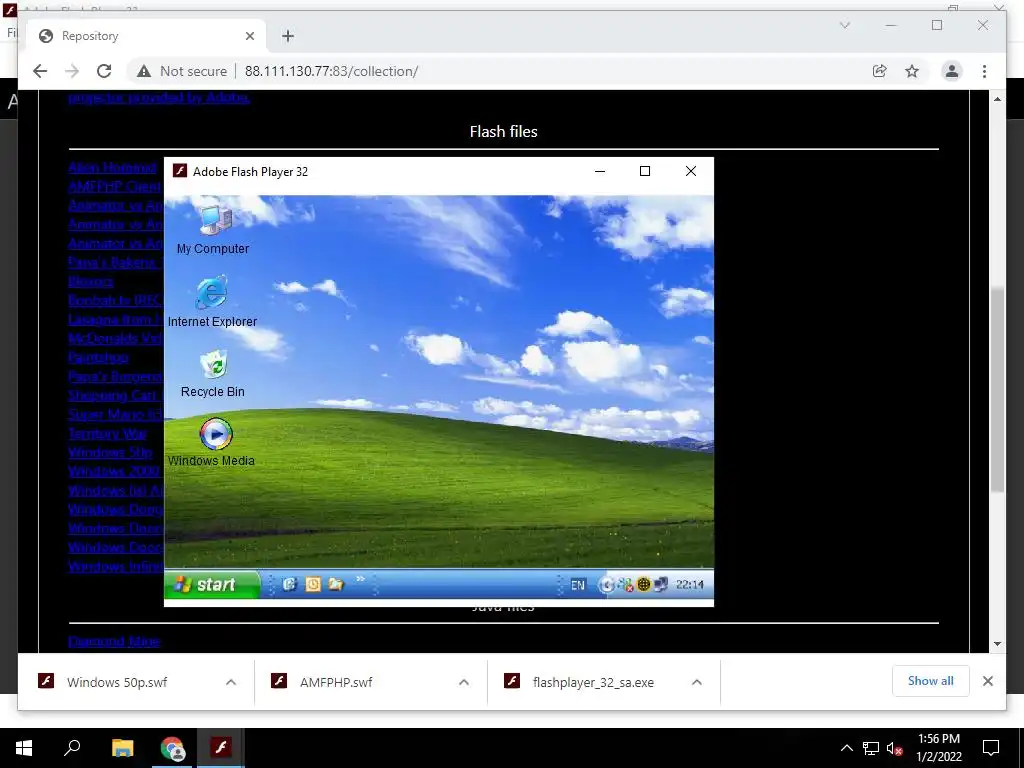The height and width of the screenshot is (768, 1024).
Task: Click page scrollbar up arrow
Action: pos(997,99)
